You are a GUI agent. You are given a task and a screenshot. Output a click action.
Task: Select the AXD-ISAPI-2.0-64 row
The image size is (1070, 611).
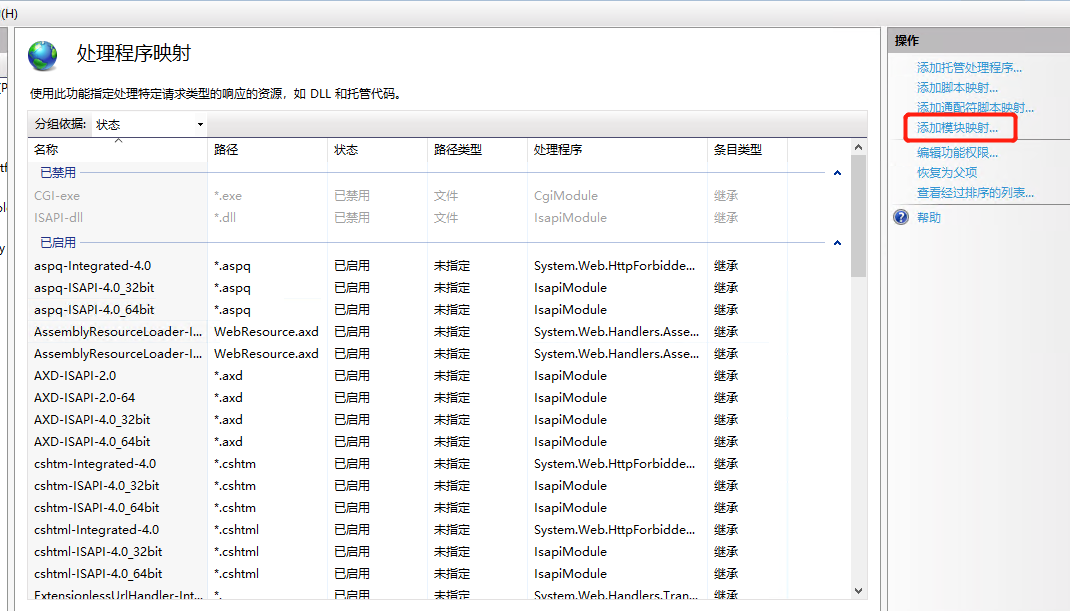[84, 398]
